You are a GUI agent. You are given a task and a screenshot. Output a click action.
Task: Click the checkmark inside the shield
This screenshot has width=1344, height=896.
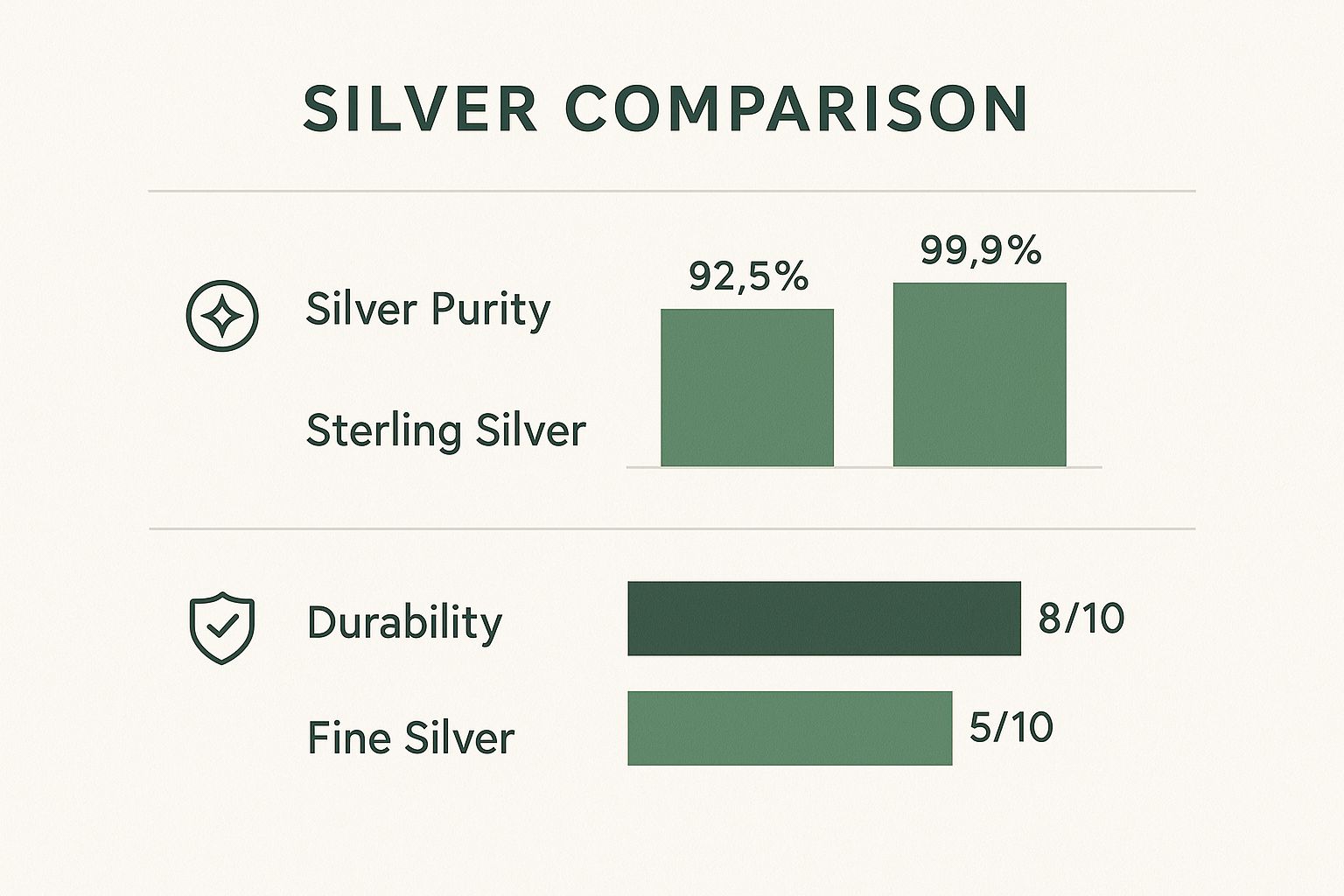[x=223, y=625]
